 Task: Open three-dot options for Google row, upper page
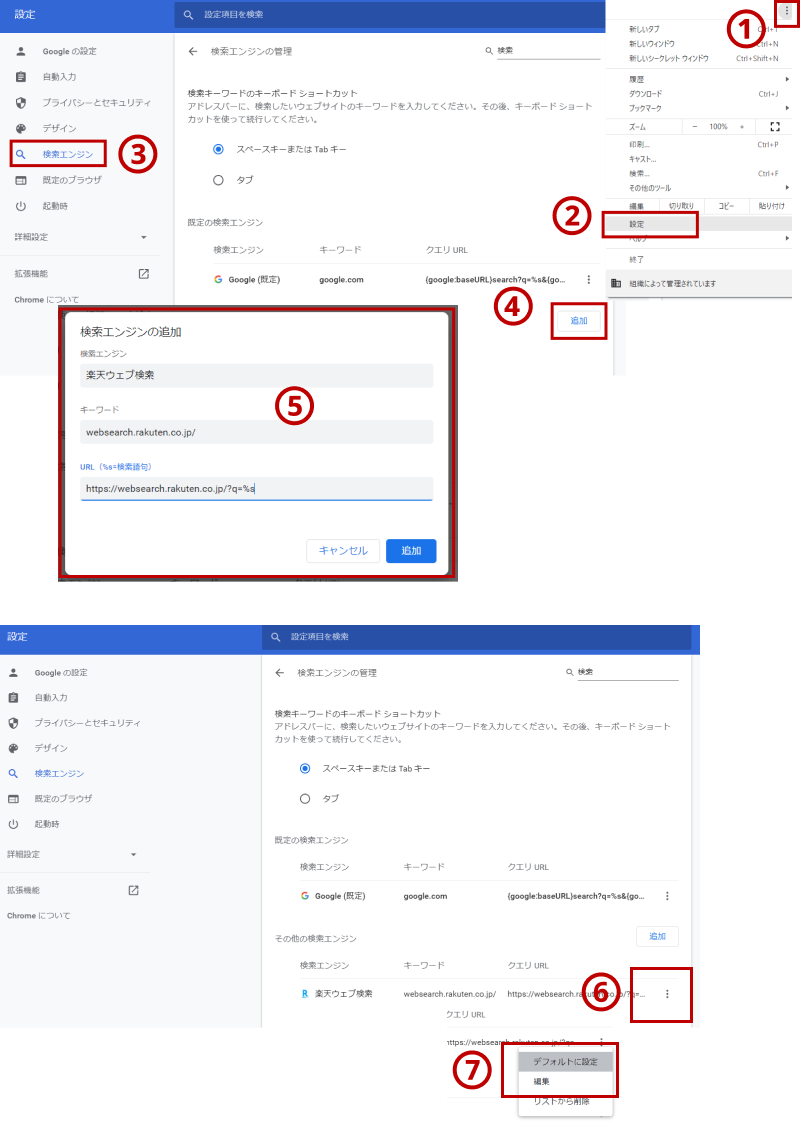point(589,280)
